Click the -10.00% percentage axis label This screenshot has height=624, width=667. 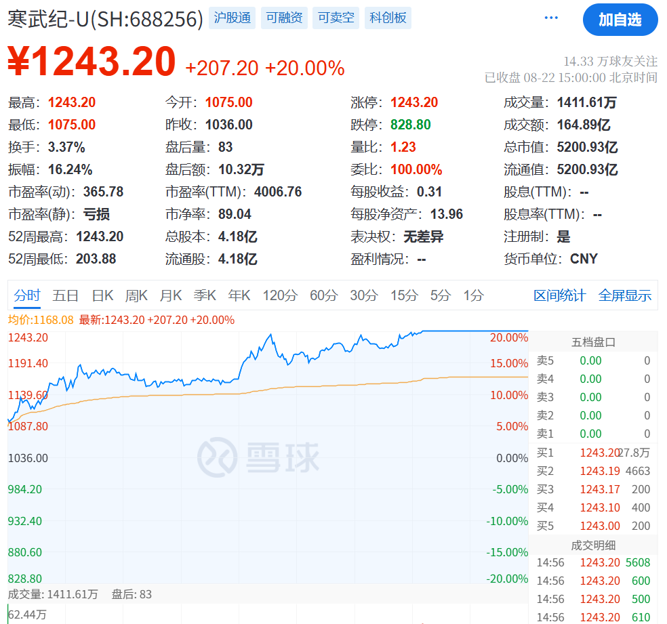click(507, 521)
